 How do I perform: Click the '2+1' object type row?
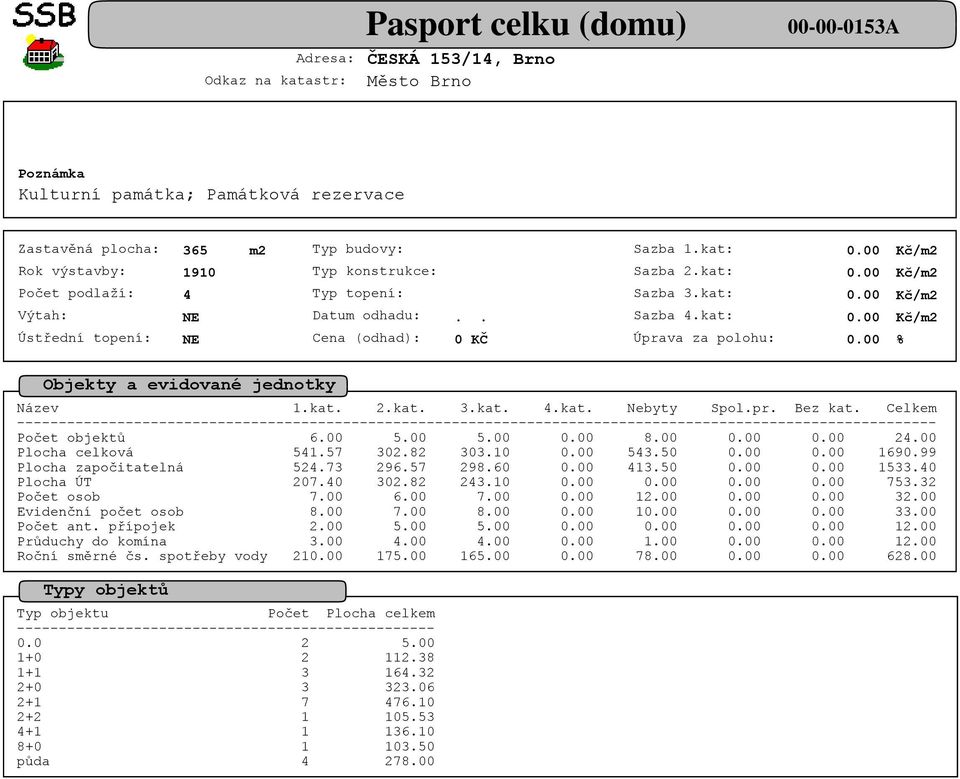[225, 702]
